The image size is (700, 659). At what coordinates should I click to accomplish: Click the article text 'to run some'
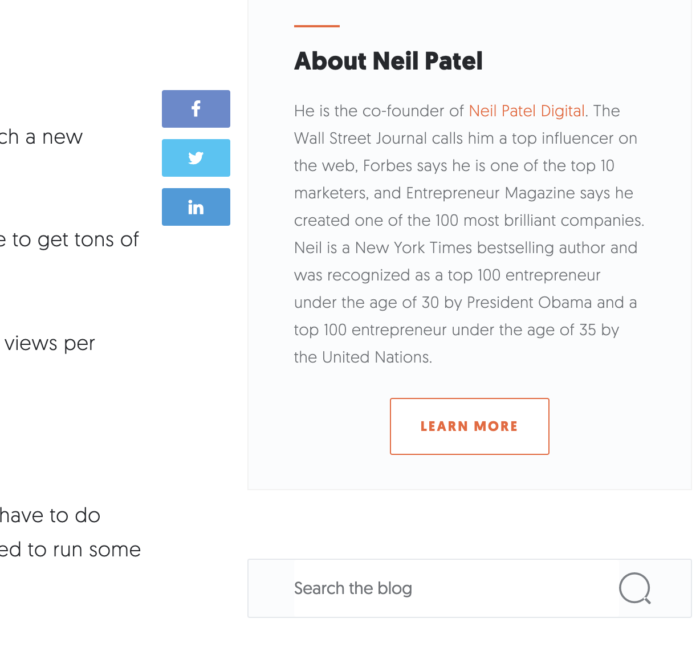pyautogui.click(x=84, y=550)
